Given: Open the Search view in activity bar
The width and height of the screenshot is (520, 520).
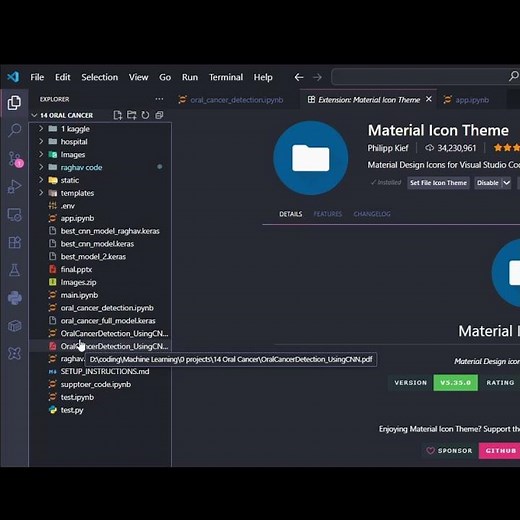Looking at the screenshot, I should click(x=14, y=130).
